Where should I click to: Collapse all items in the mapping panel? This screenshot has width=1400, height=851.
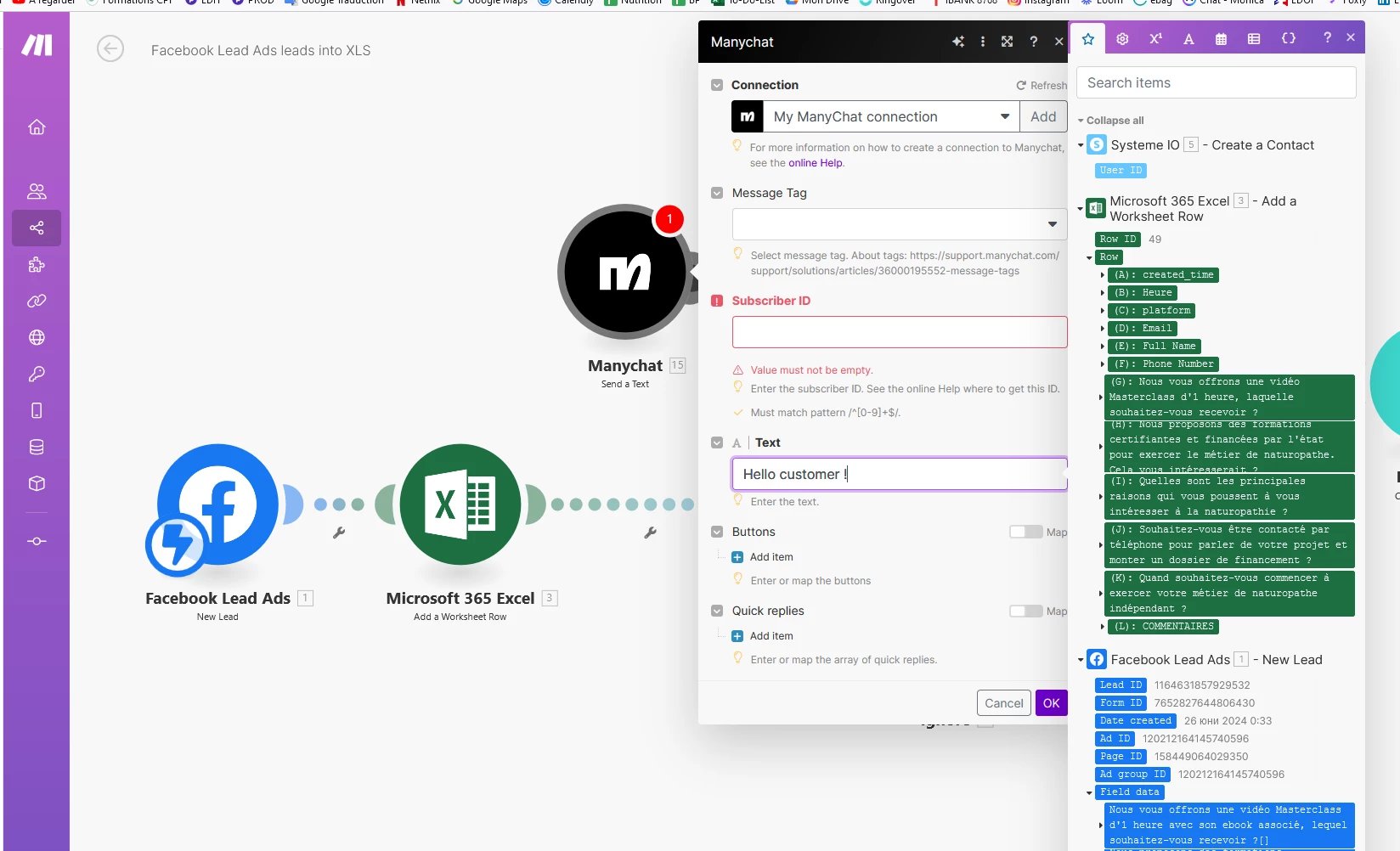[x=1111, y=121]
